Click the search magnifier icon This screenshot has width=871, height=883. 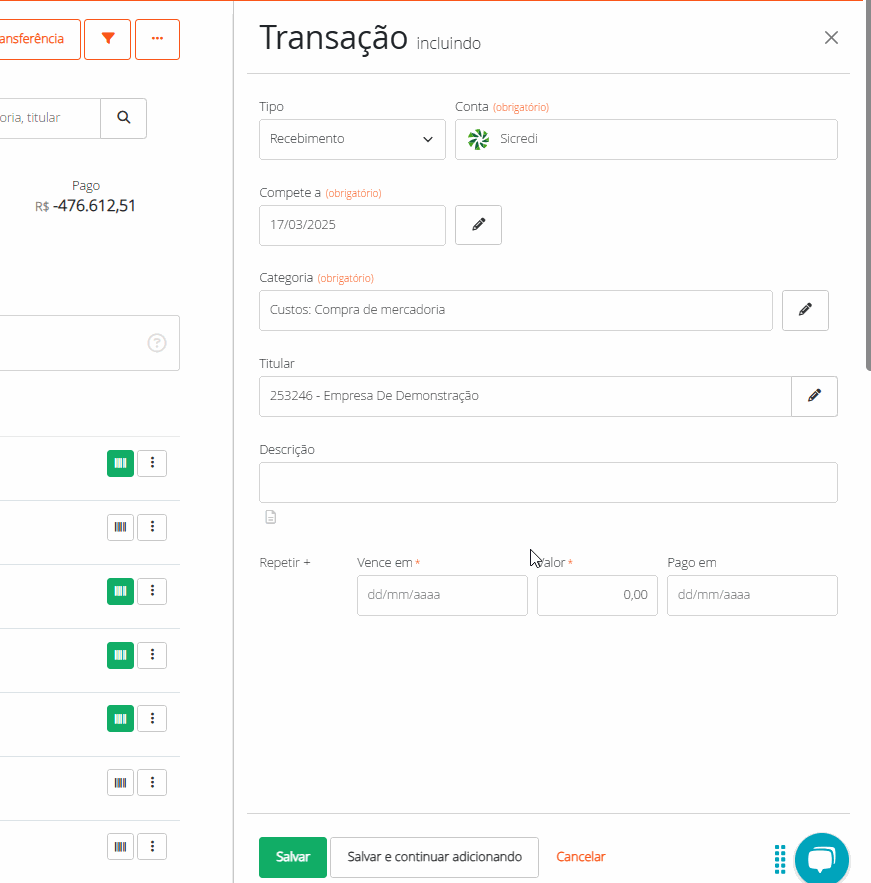click(123, 117)
